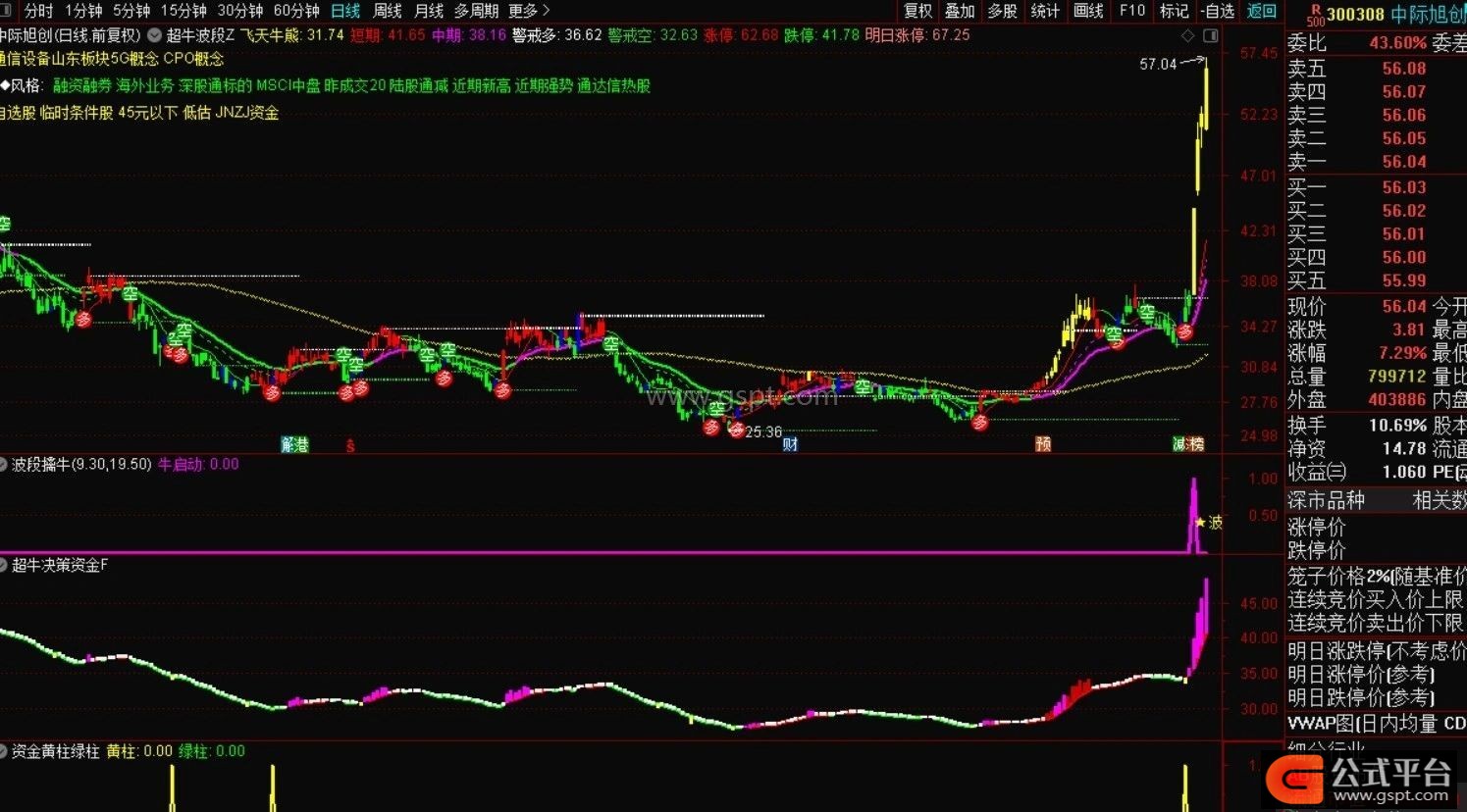1467x812 pixels.
Task: Click the star 波 signal icon
Action: (x=1207, y=523)
